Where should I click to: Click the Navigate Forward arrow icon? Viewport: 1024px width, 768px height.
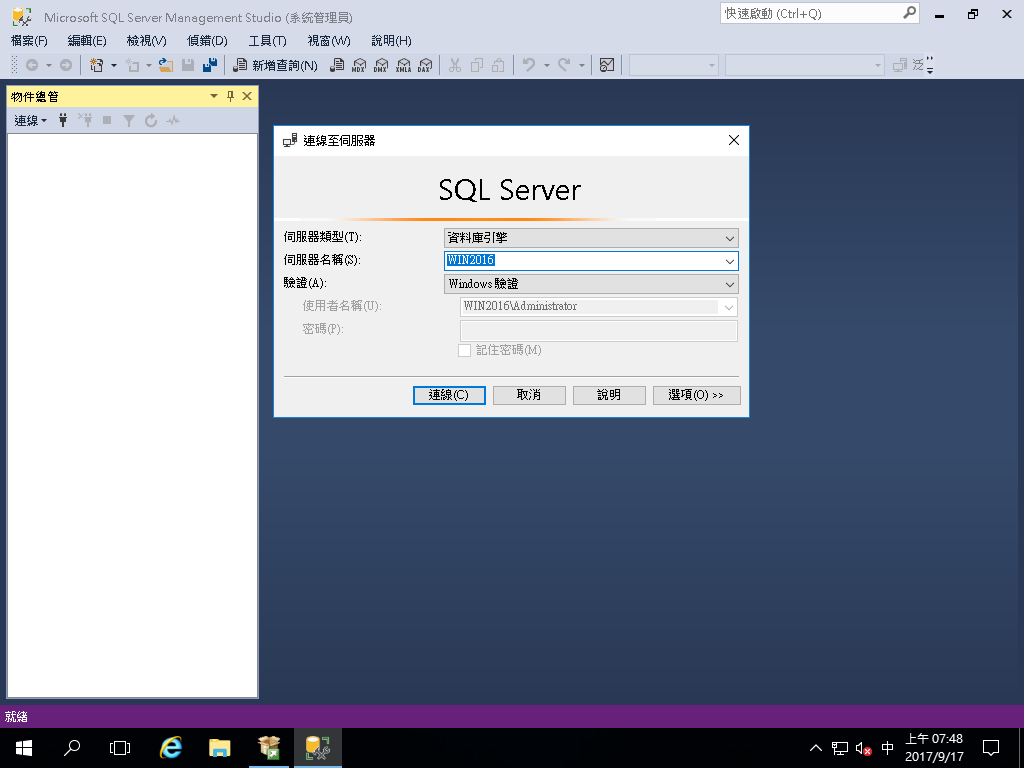click(66, 65)
